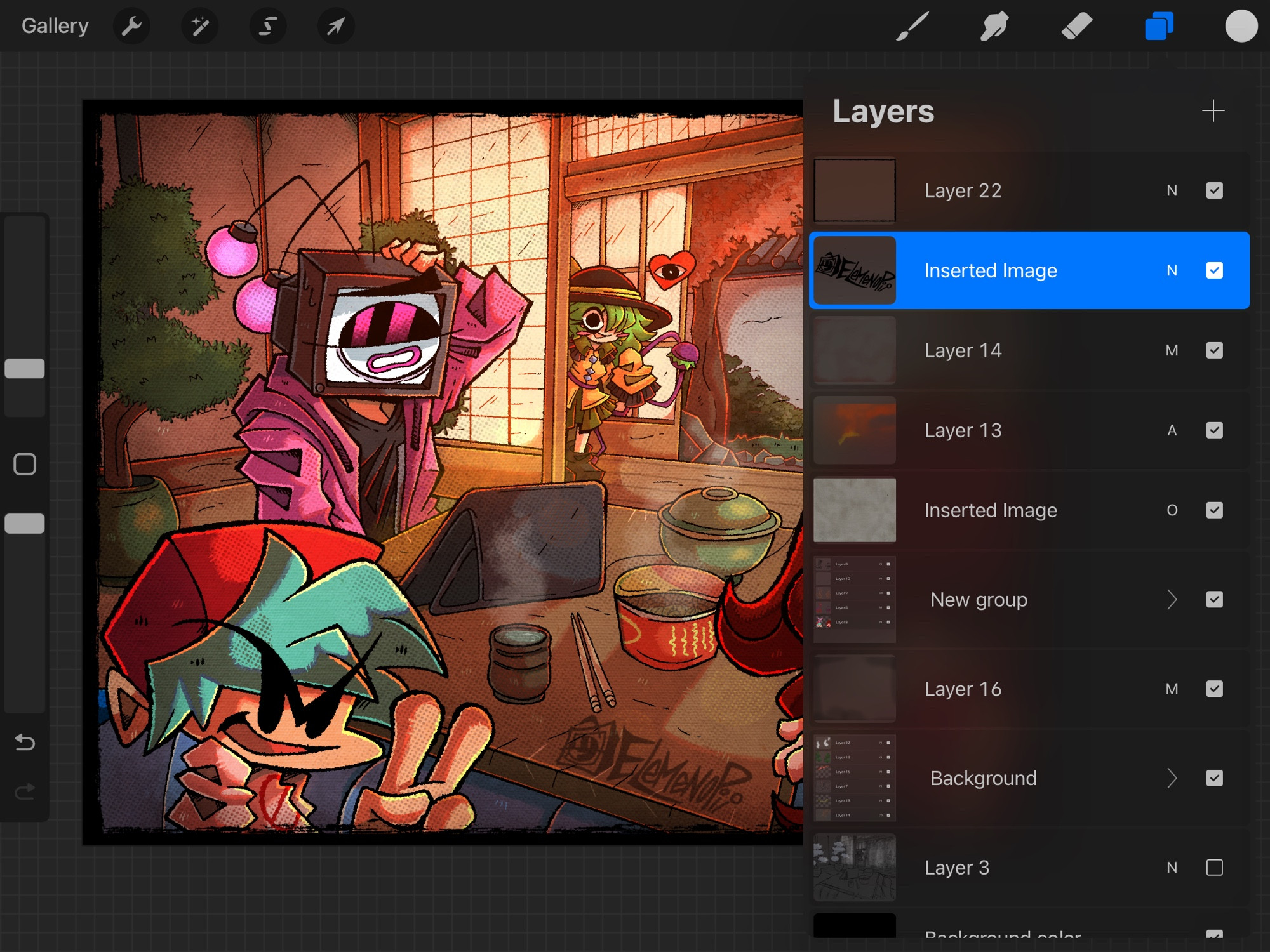This screenshot has height=952, width=1270.
Task: Hide the Overlay Inserted Image layer
Action: (1214, 510)
